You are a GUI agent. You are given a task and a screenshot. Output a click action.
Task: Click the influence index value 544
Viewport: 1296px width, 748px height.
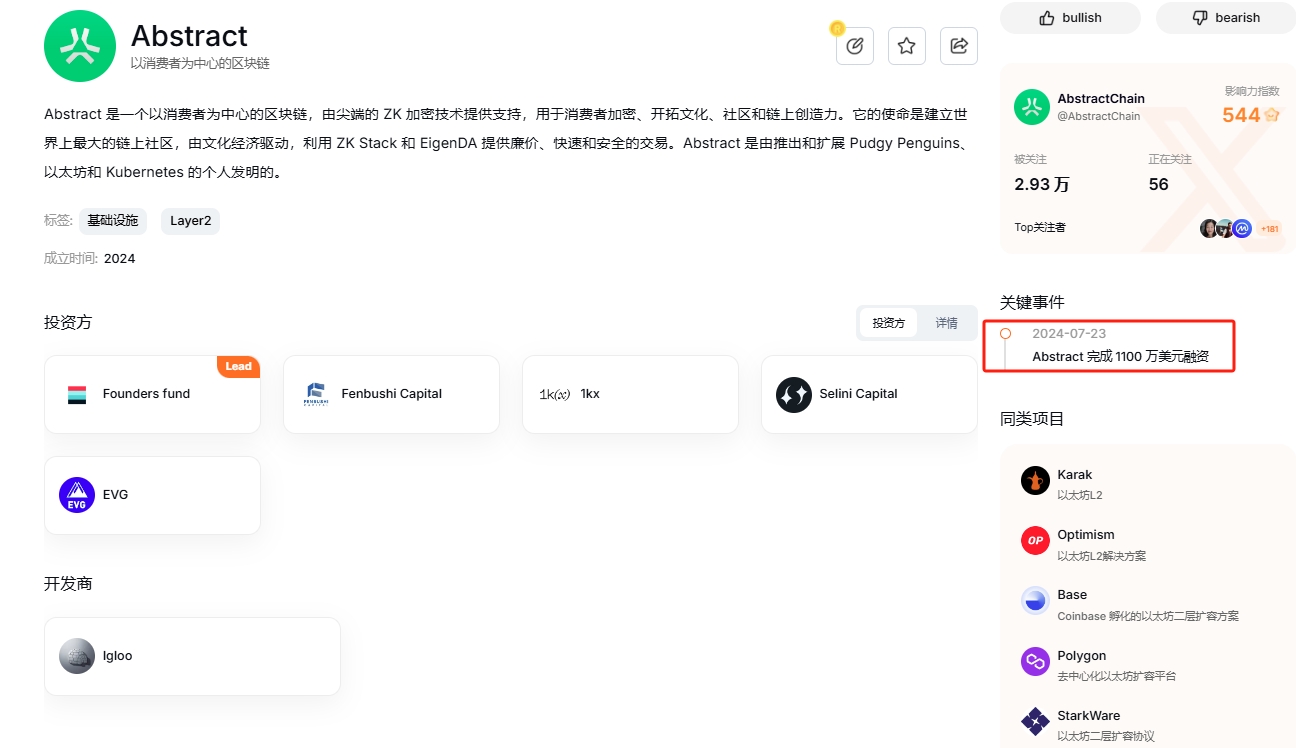tap(1241, 115)
